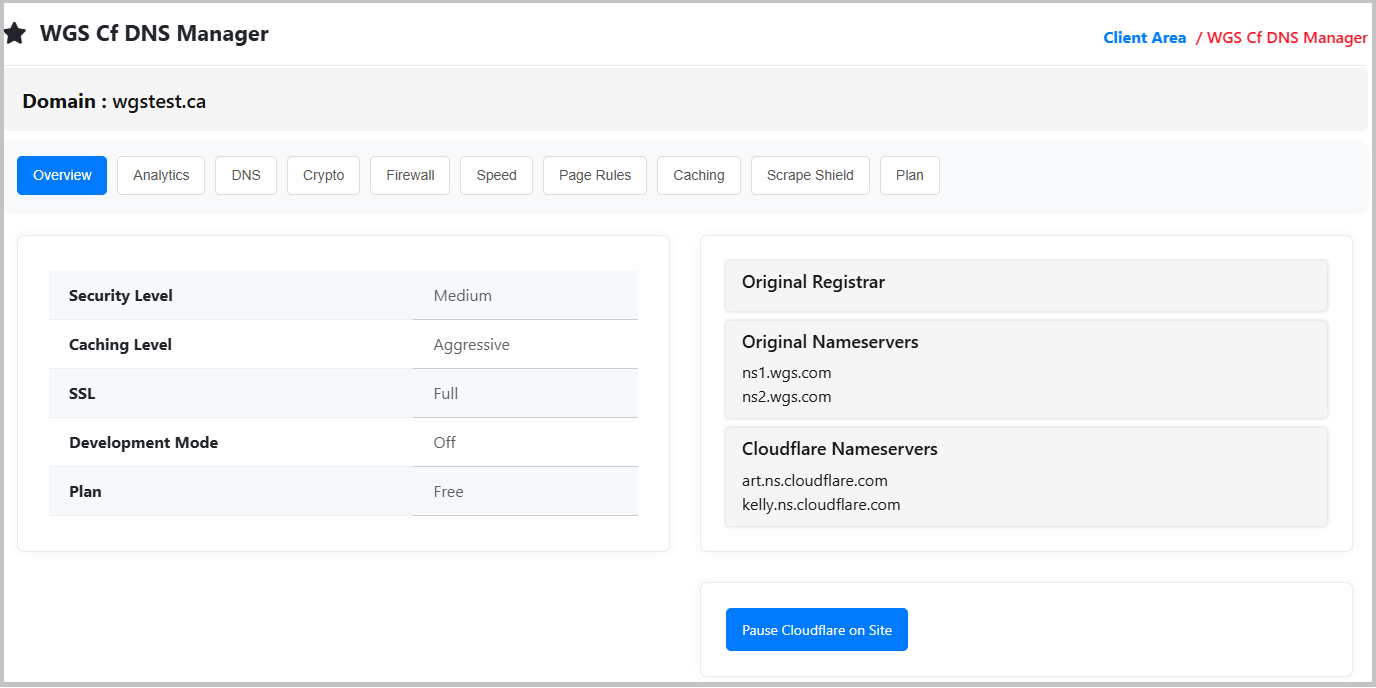
Task: Click the art.ns.cloudflare.com nameserver text
Action: pyautogui.click(x=814, y=481)
